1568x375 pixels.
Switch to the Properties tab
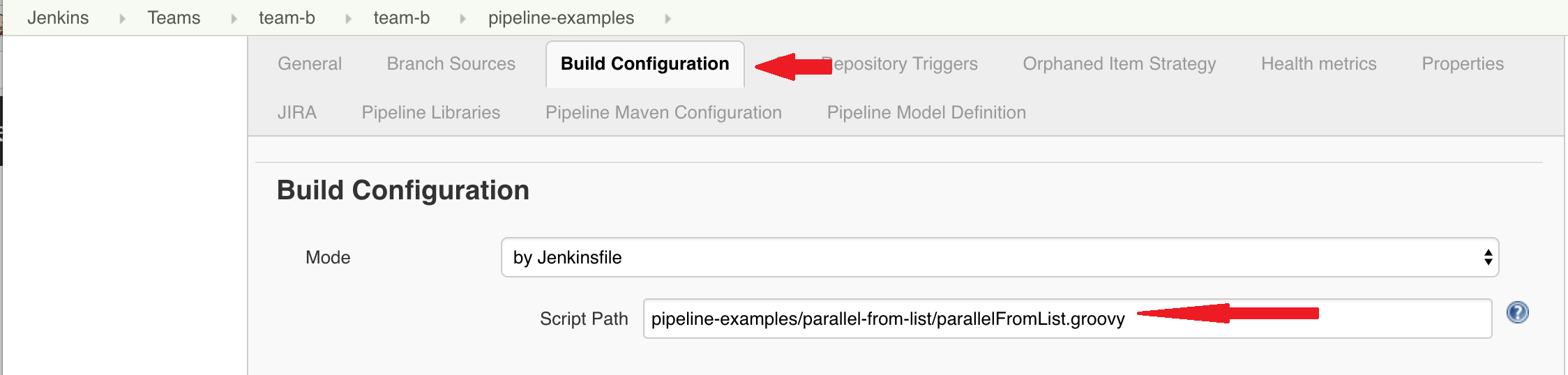point(1463,63)
